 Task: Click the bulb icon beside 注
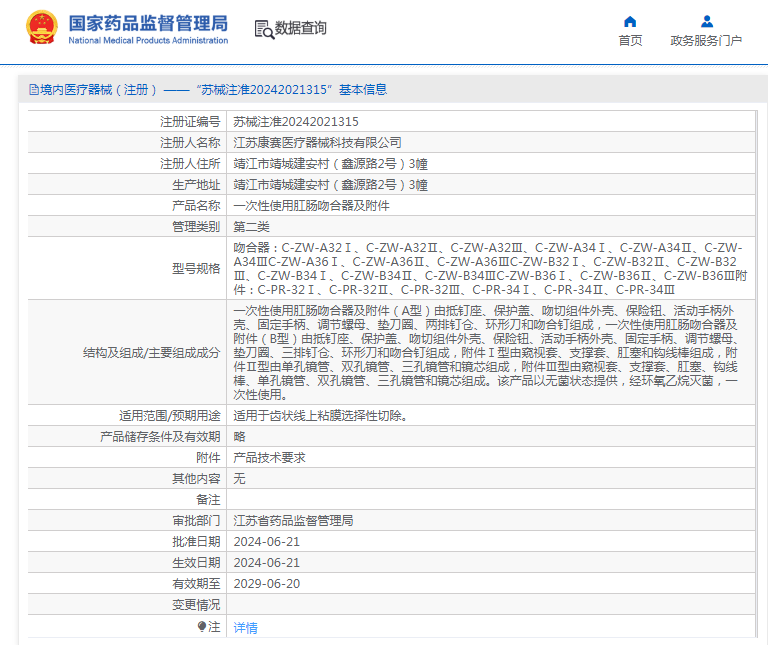[202, 626]
